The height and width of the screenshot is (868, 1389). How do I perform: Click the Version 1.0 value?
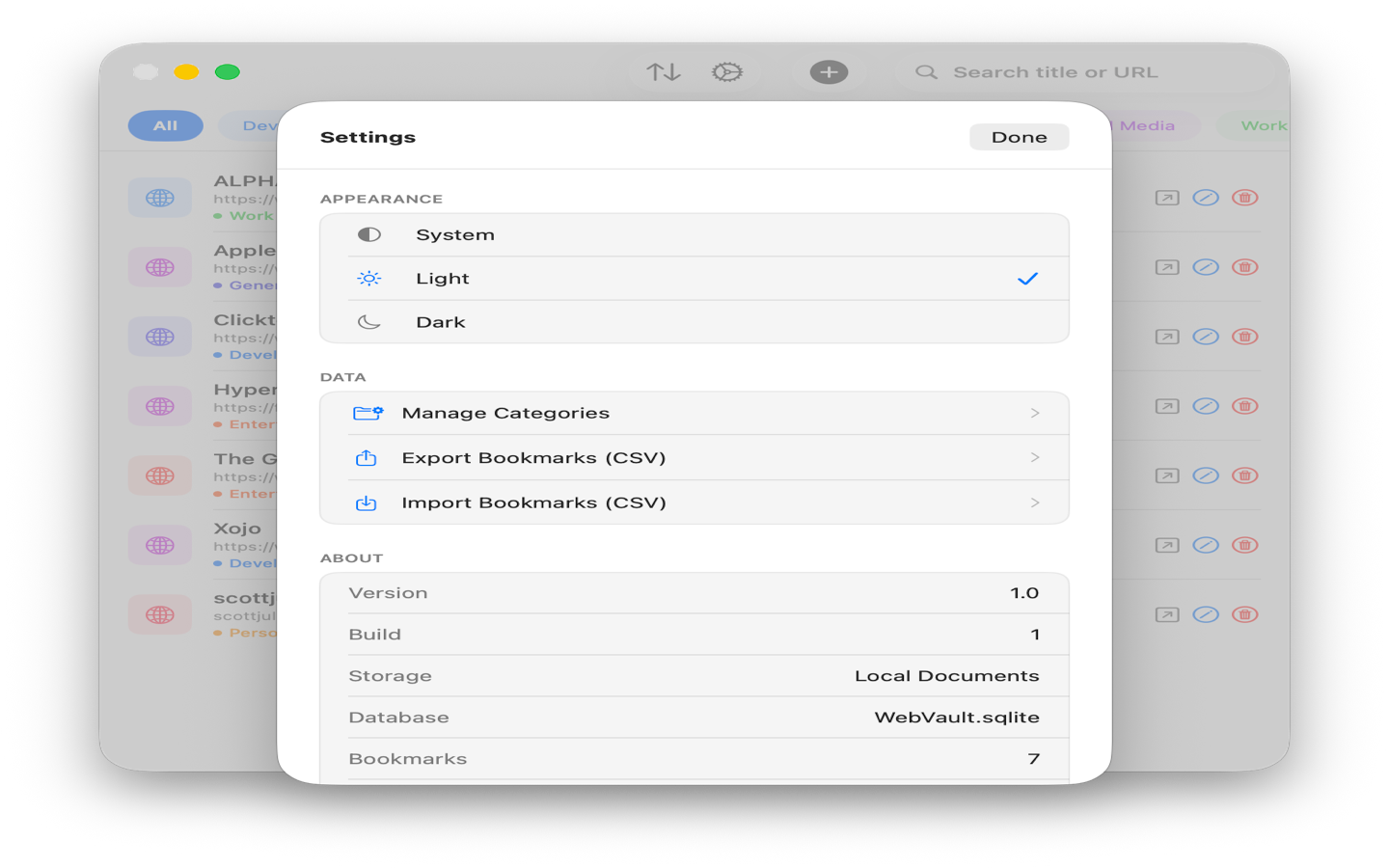[x=1024, y=593]
